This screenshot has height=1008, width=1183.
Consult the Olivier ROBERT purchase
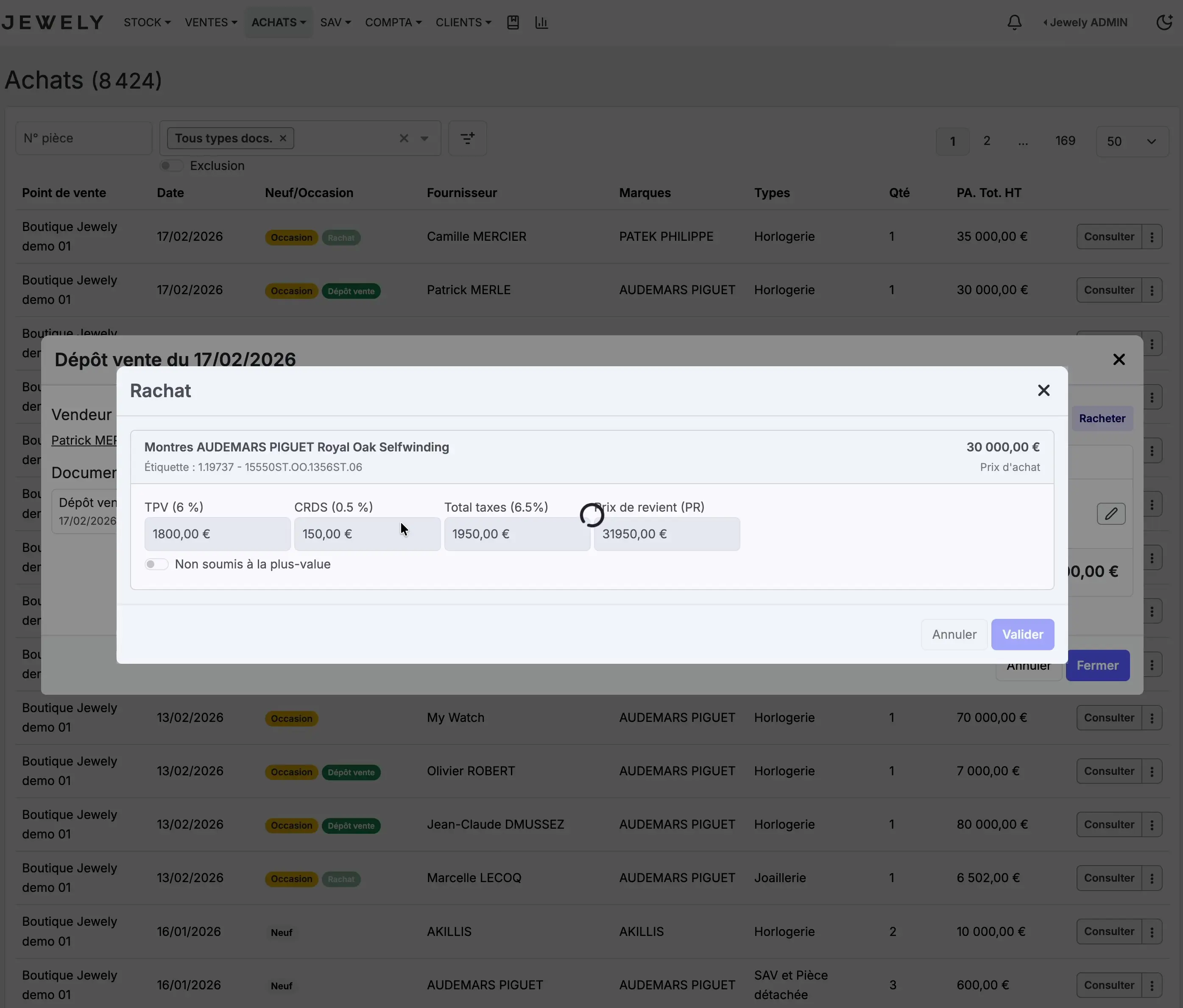pyautogui.click(x=1109, y=771)
